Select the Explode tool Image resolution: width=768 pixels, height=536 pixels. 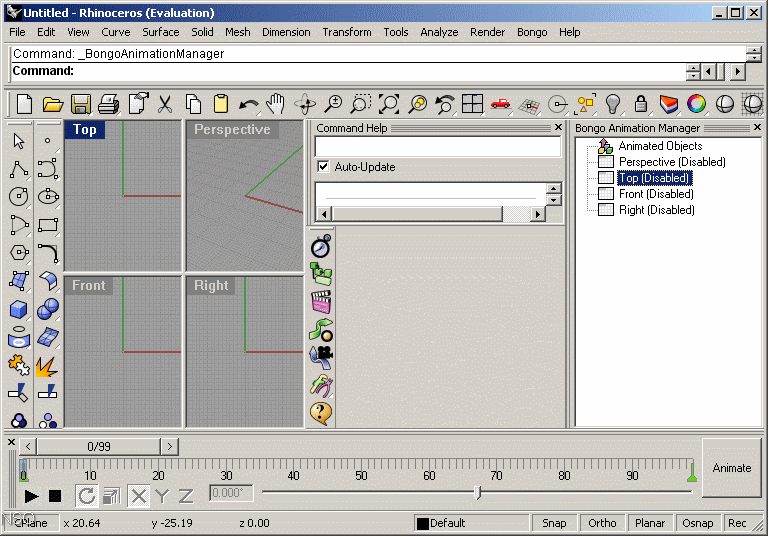pyautogui.click(x=47, y=366)
